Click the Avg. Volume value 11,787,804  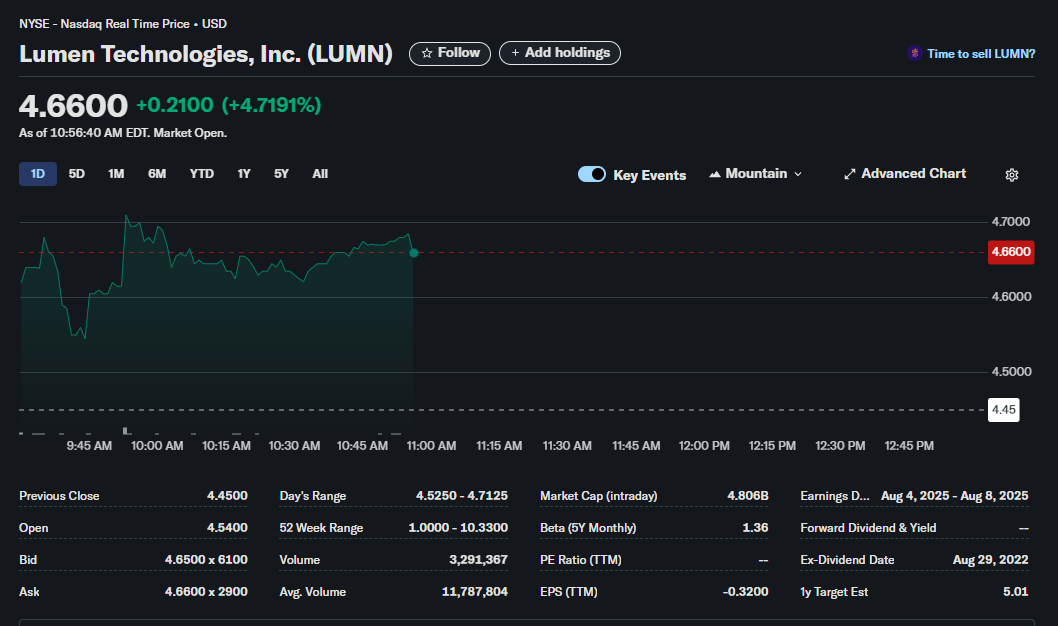474,592
